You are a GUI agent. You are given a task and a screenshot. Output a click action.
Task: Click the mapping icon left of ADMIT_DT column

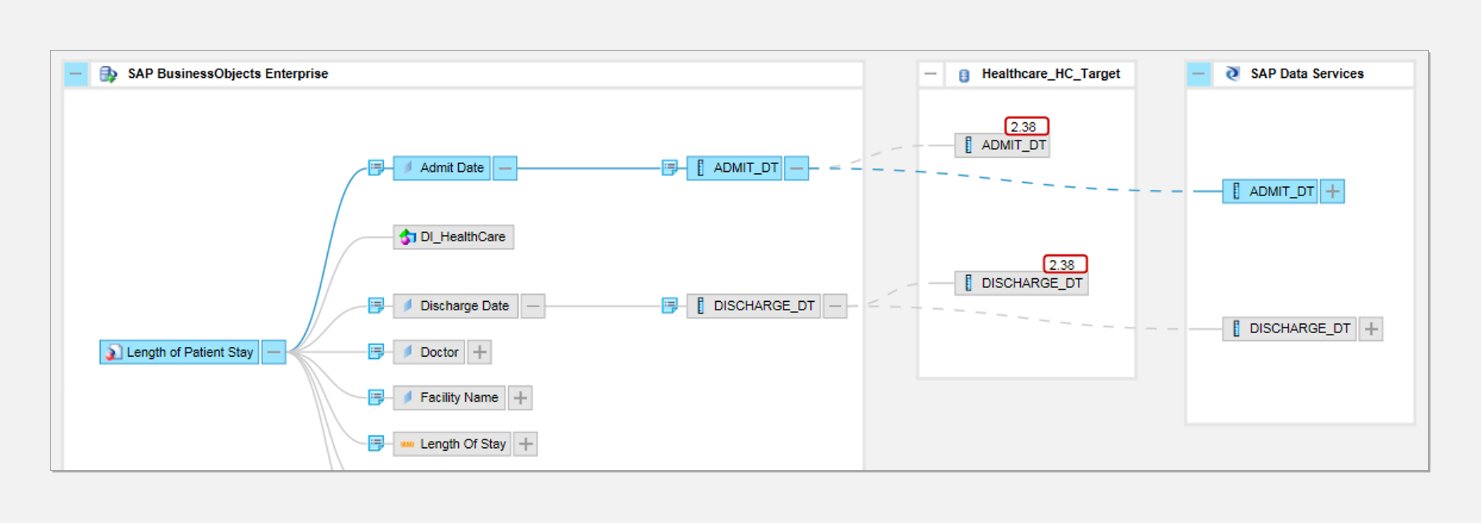tap(670, 168)
